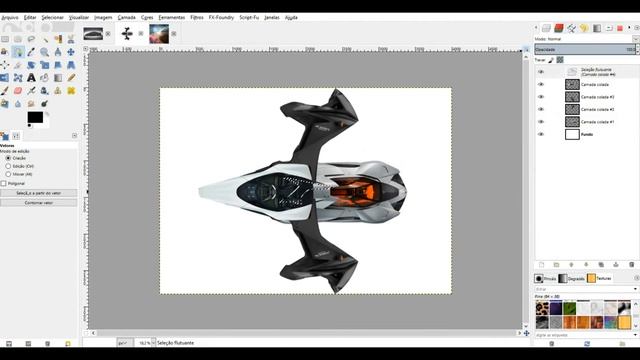
Task: Open the Camada menu
Action: (x=127, y=18)
